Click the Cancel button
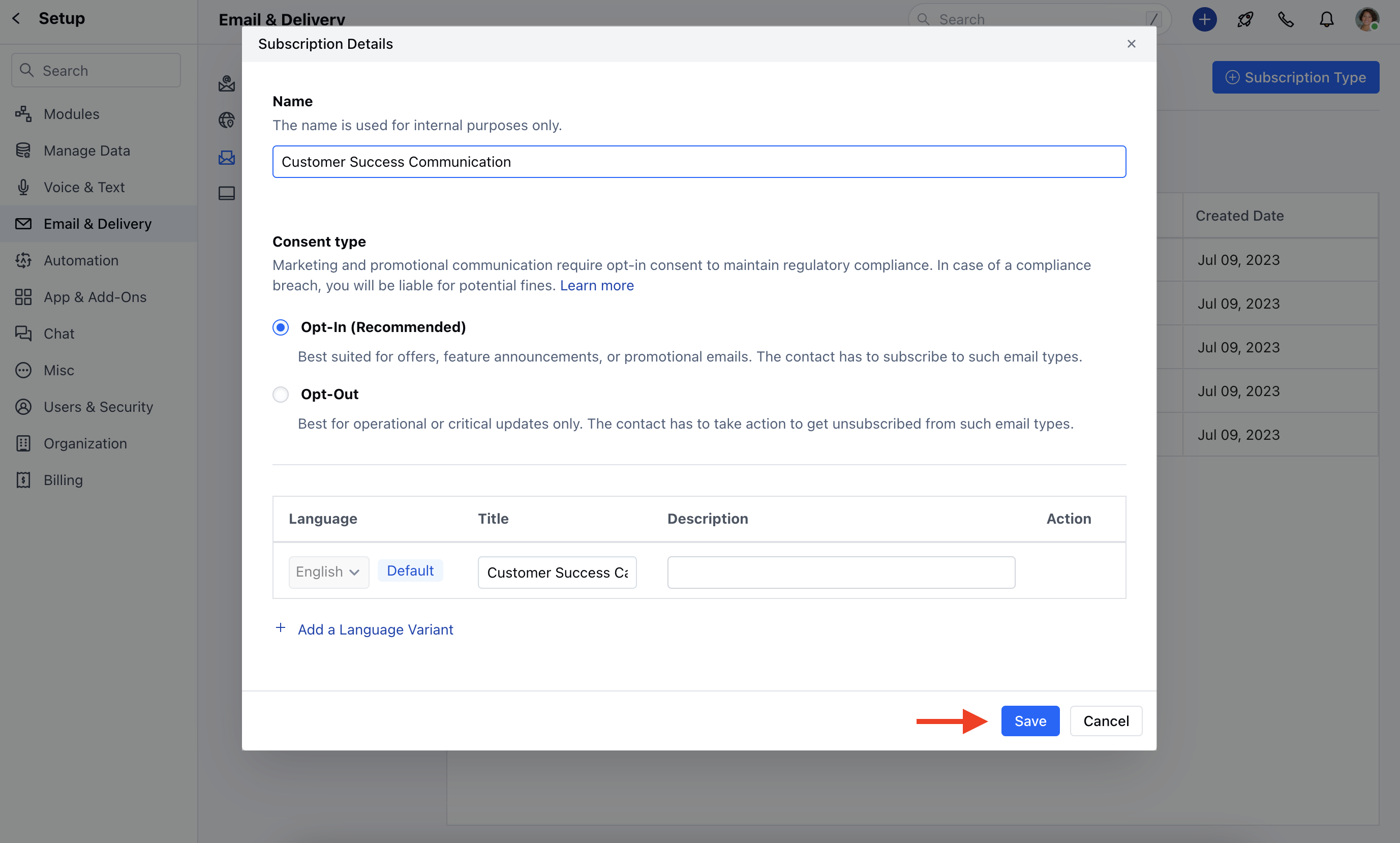The width and height of the screenshot is (1400, 843). click(1105, 721)
